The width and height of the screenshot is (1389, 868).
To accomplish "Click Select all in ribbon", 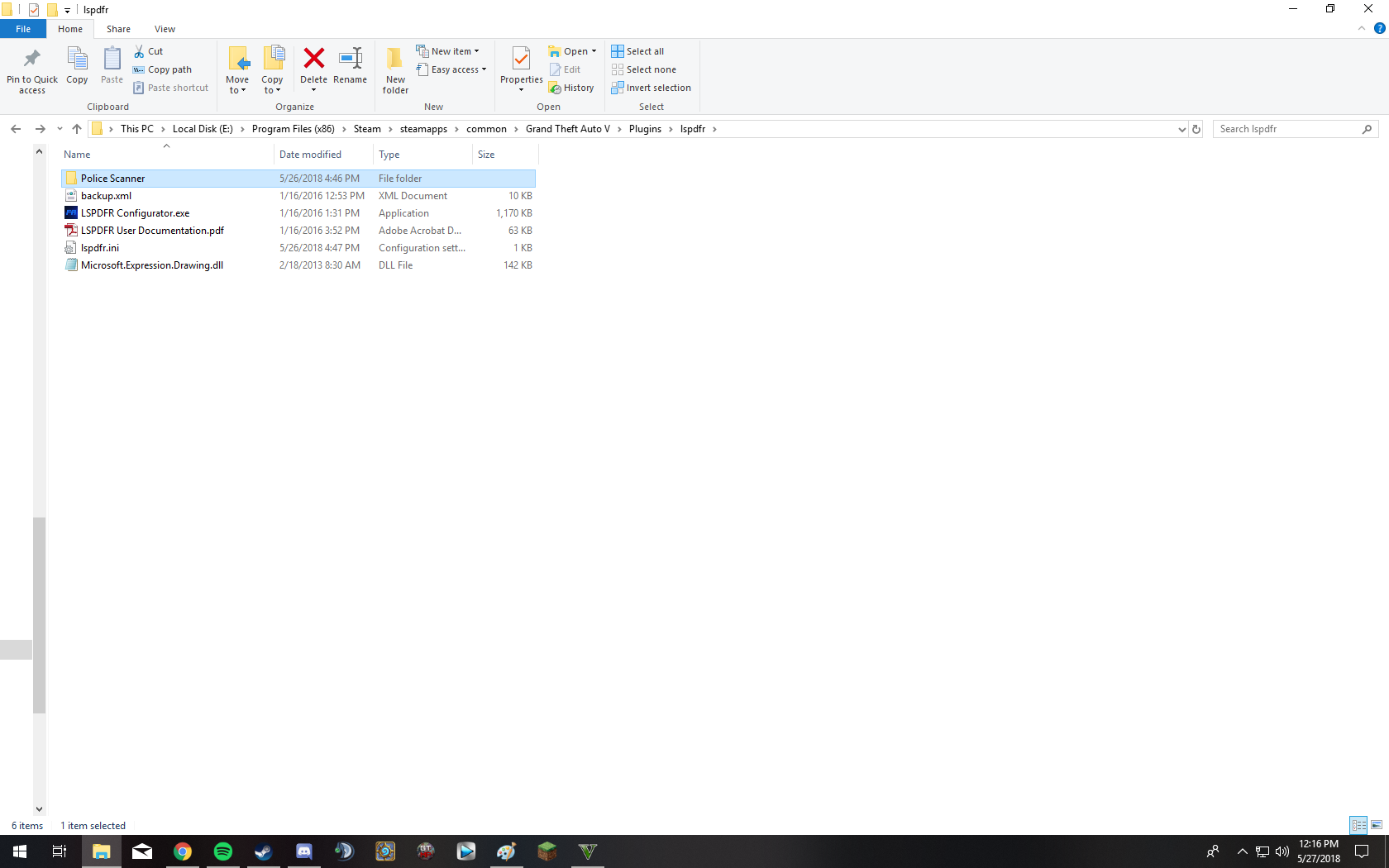I will click(x=637, y=51).
